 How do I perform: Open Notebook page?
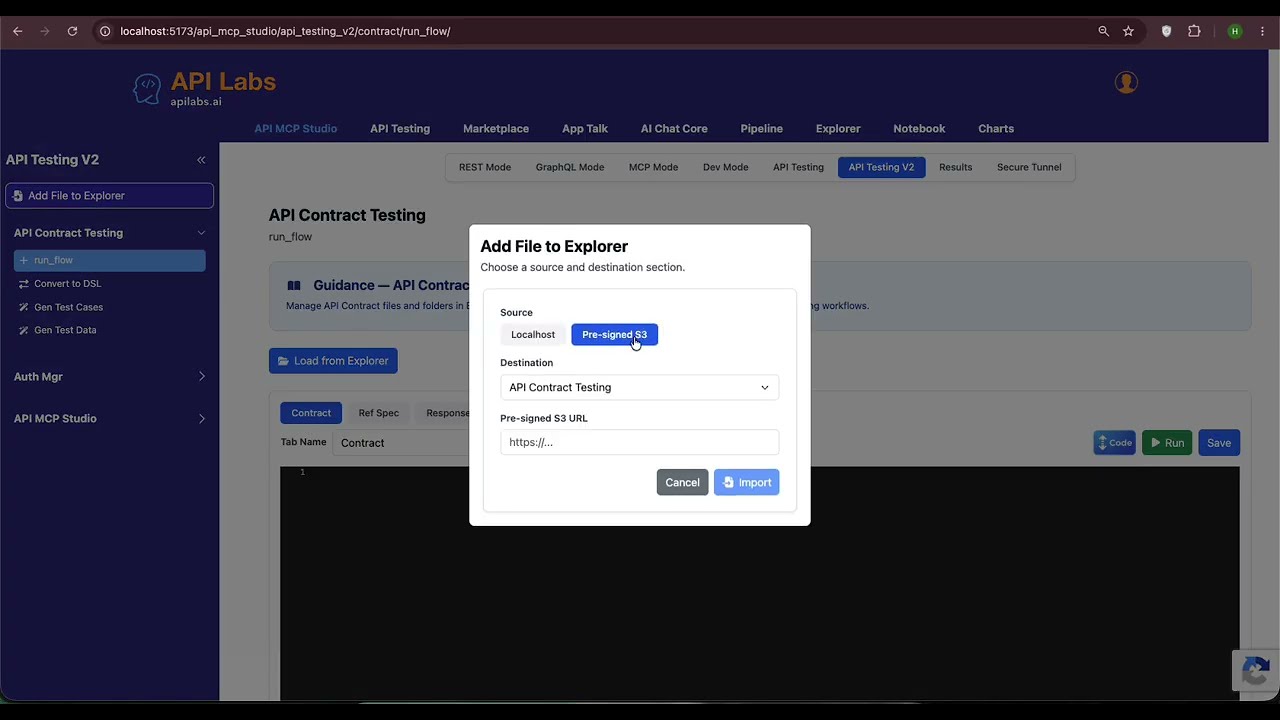[919, 129]
